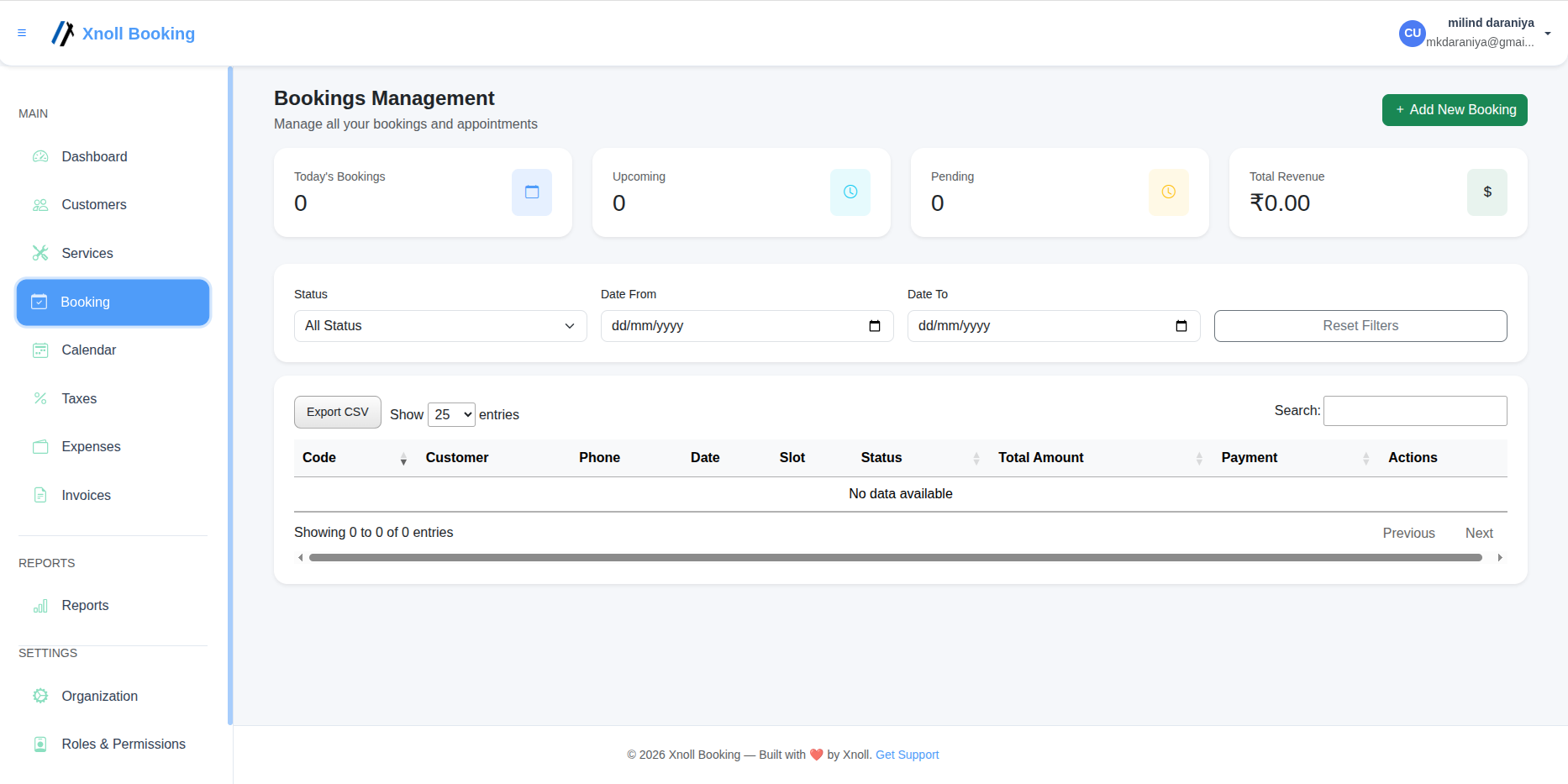Switch to the Booking section

[86, 302]
